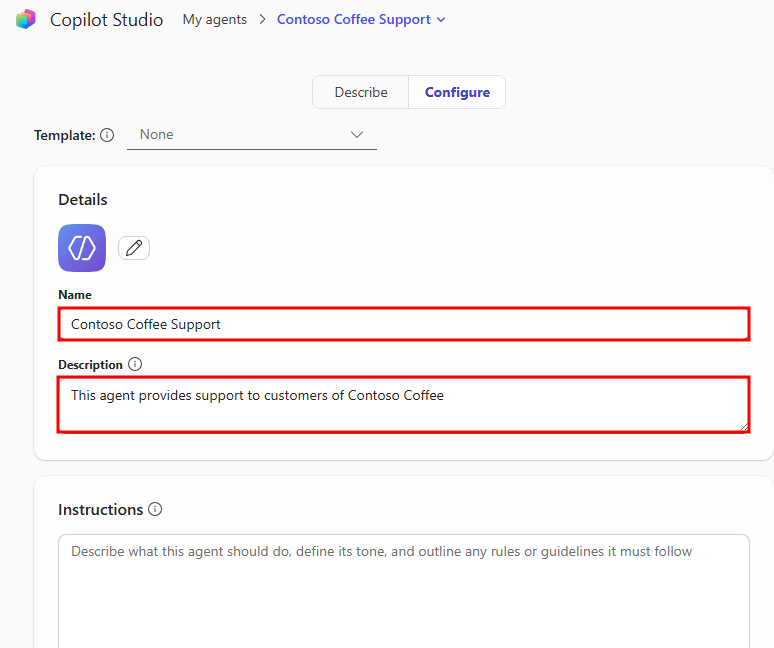
Task: Show info tooltip next to Template label
Action: tap(107, 135)
